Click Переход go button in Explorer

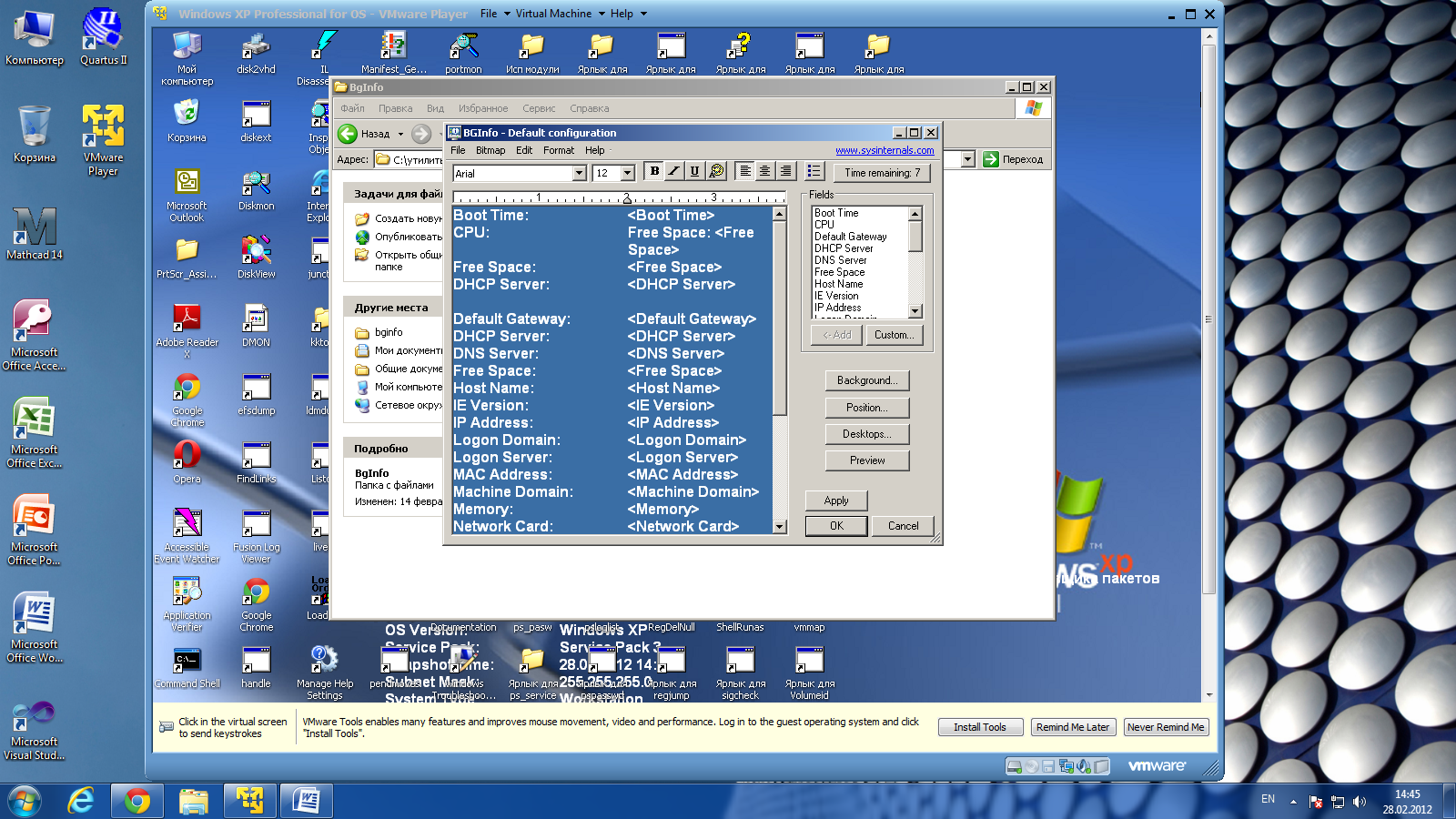[x=1013, y=159]
